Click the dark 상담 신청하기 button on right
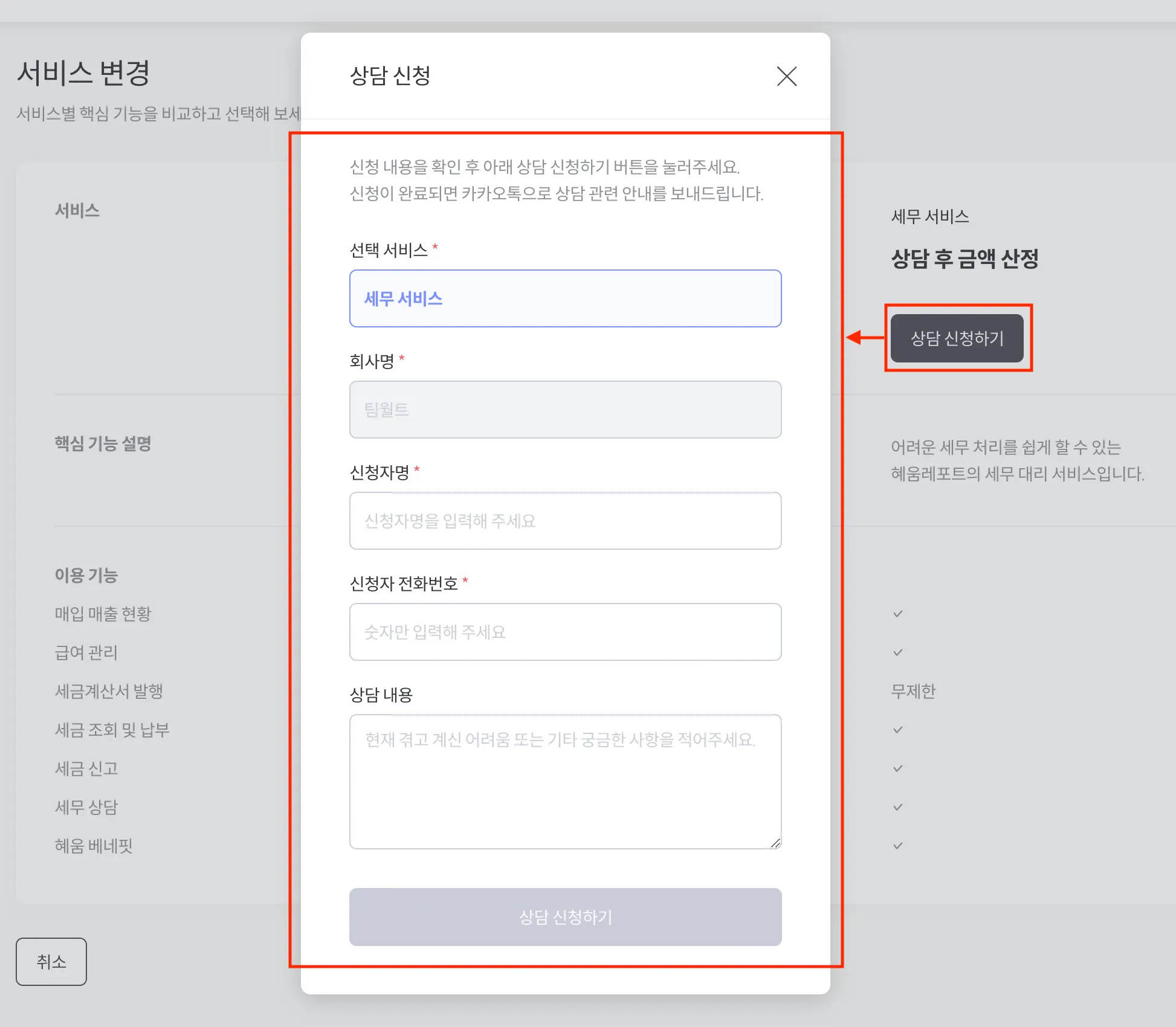The image size is (1176, 1027). pos(957,338)
